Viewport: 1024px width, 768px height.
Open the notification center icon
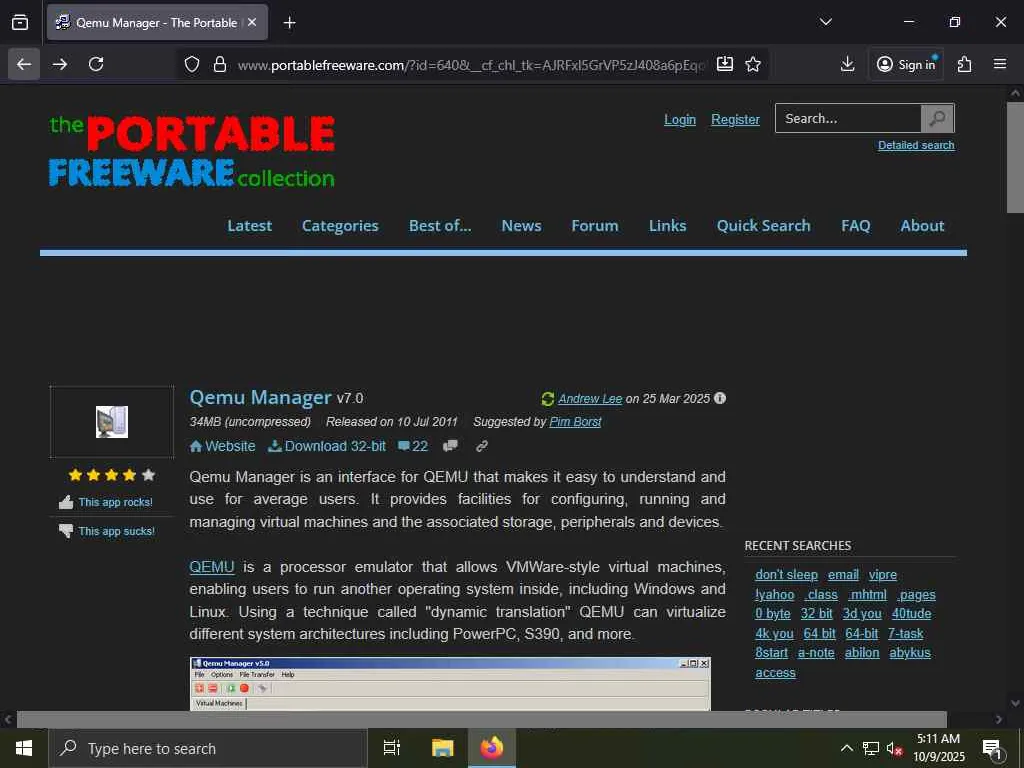pos(991,748)
